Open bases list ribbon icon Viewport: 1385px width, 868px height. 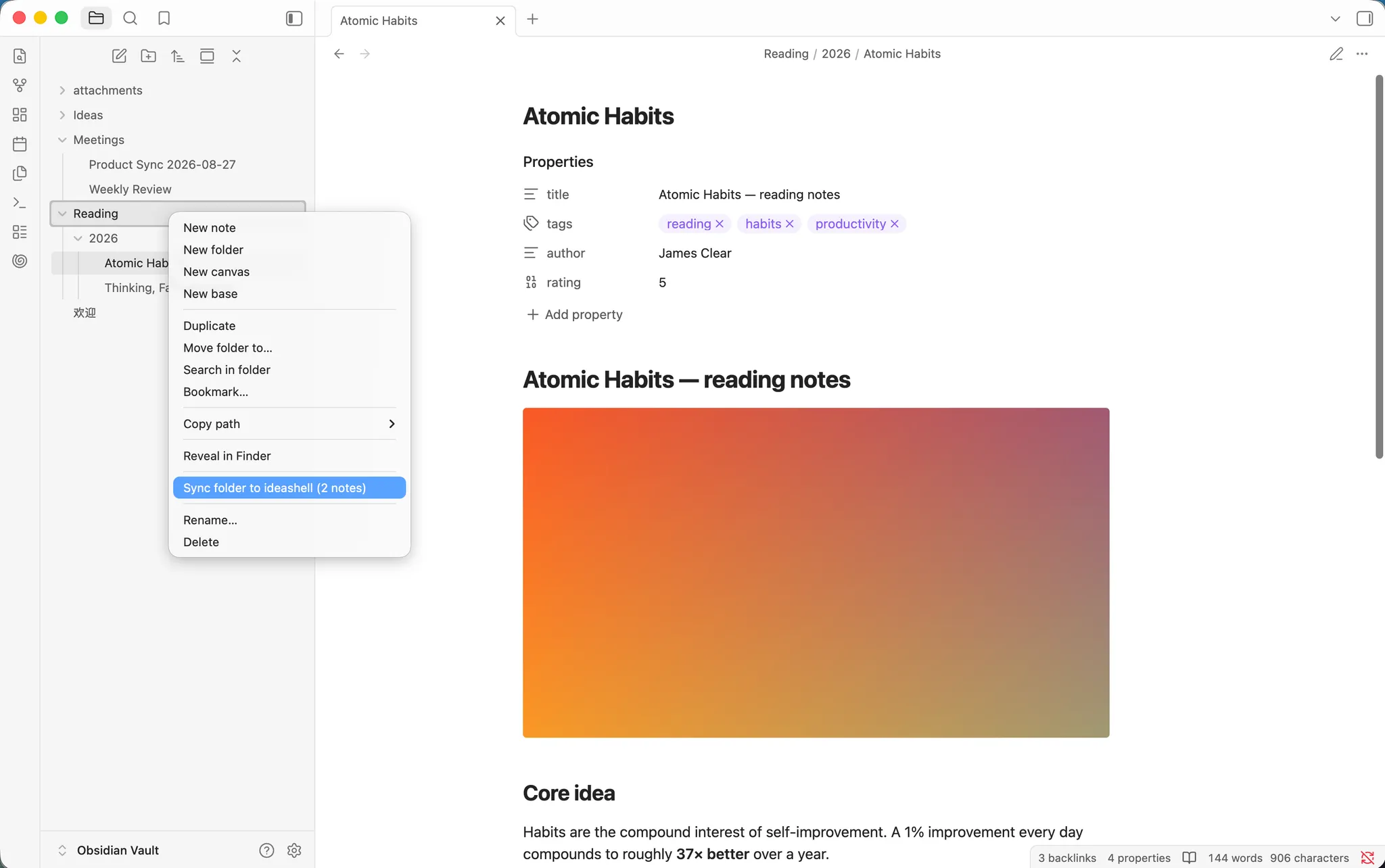[x=20, y=232]
